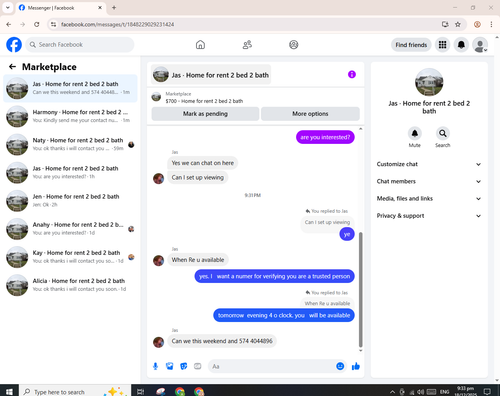
Task: Open the emoji picker in message box
Action: point(340,366)
